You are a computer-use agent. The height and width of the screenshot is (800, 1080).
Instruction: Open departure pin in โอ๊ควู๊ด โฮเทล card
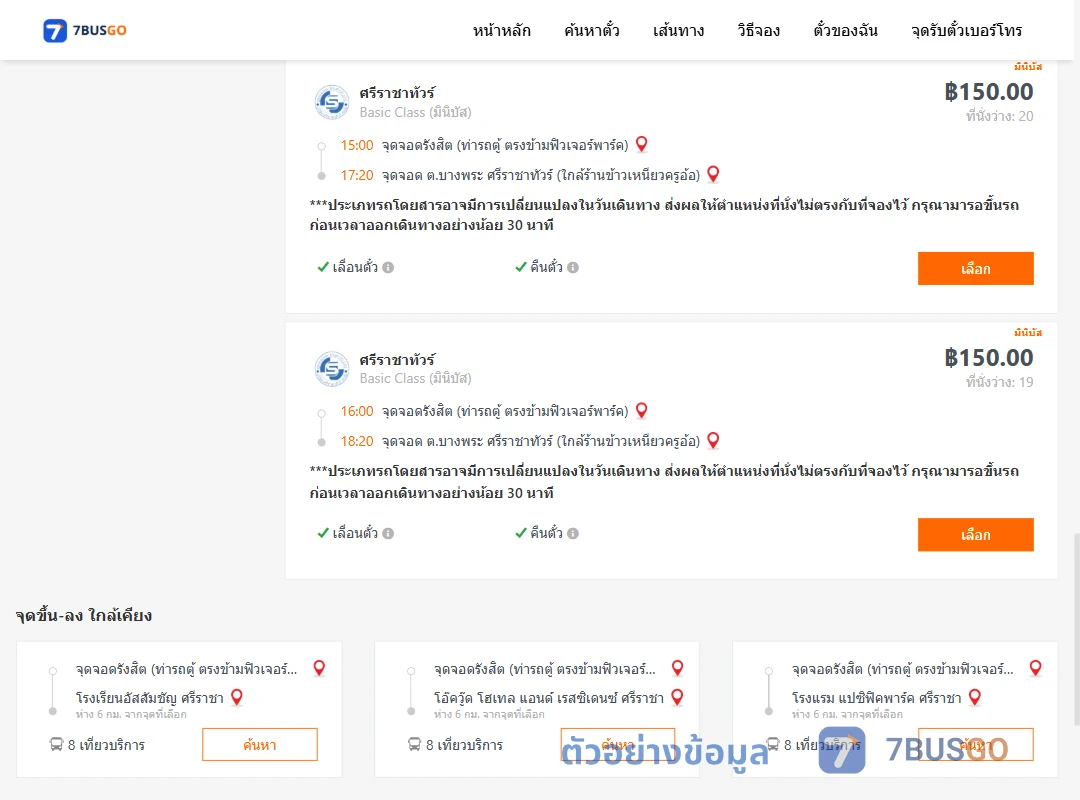click(x=677, y=668)
